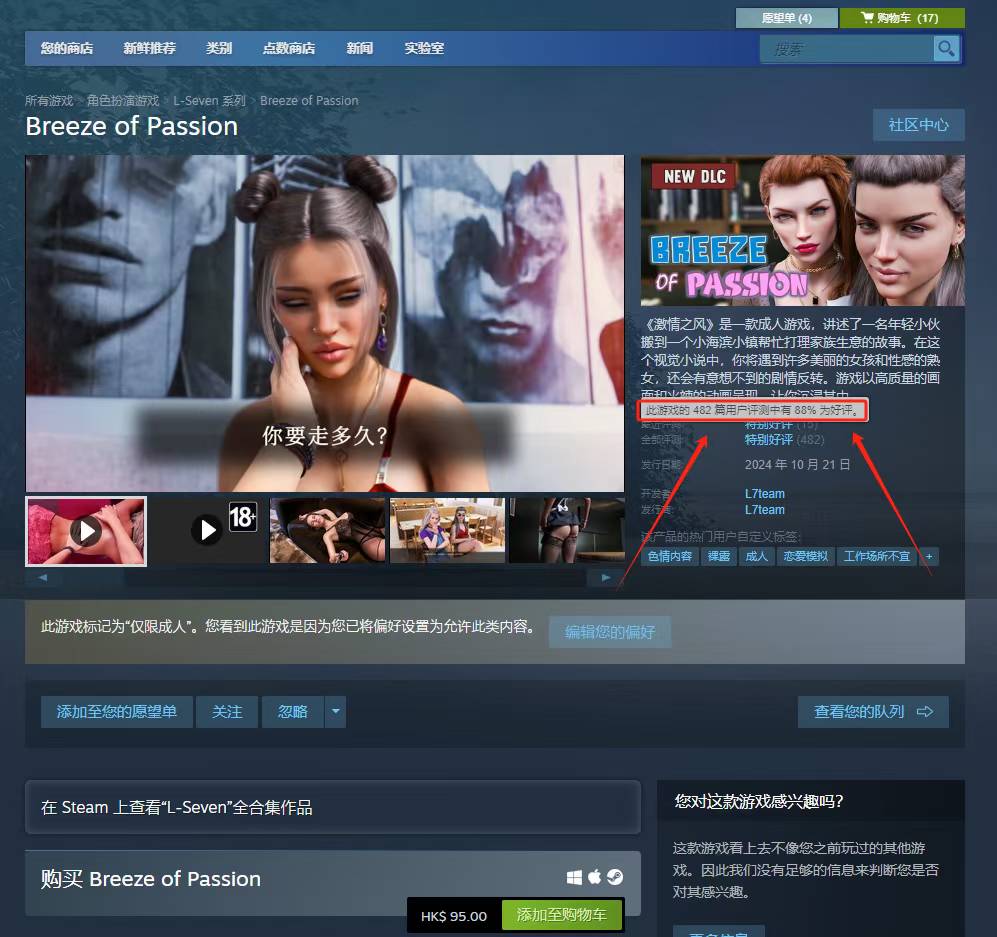Click the search magnifier icon
Image resolution: width=997 pixels, height=937 pixels.
[x=945, y=48]
